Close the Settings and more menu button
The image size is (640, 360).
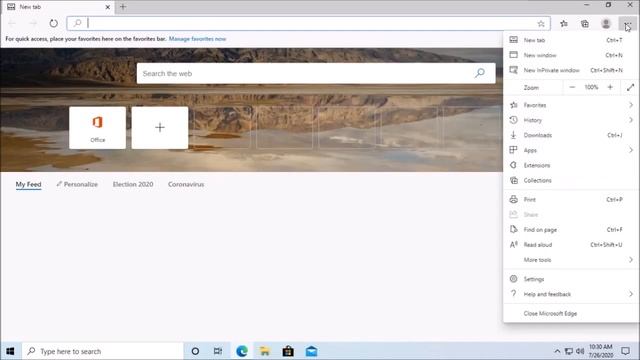[x=627, y=24]
